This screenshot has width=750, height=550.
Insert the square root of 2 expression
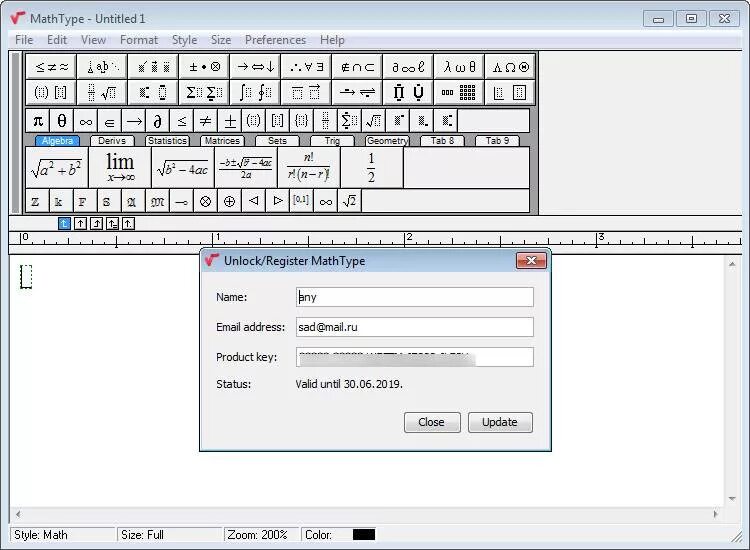pyautogui.click(x=350, y=201)
